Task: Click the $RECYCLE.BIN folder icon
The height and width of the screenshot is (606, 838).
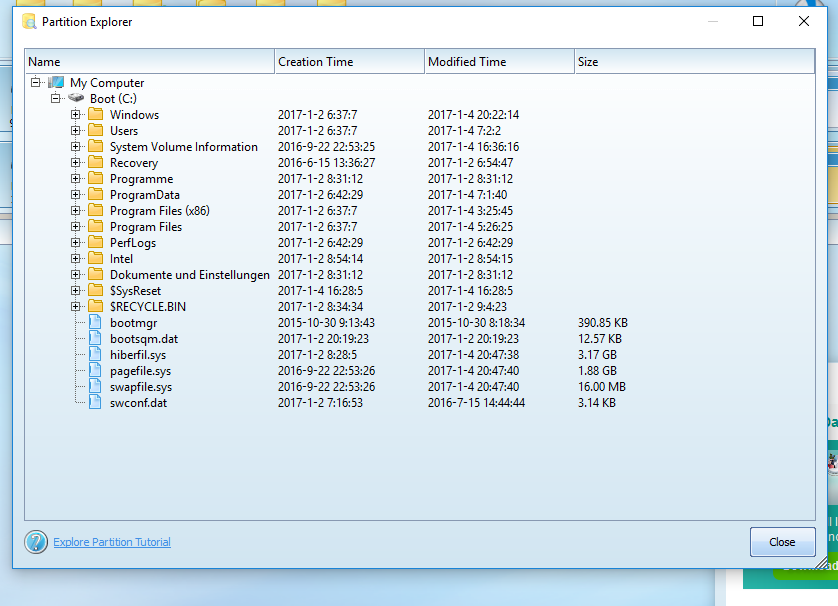Action: [96, 307]
